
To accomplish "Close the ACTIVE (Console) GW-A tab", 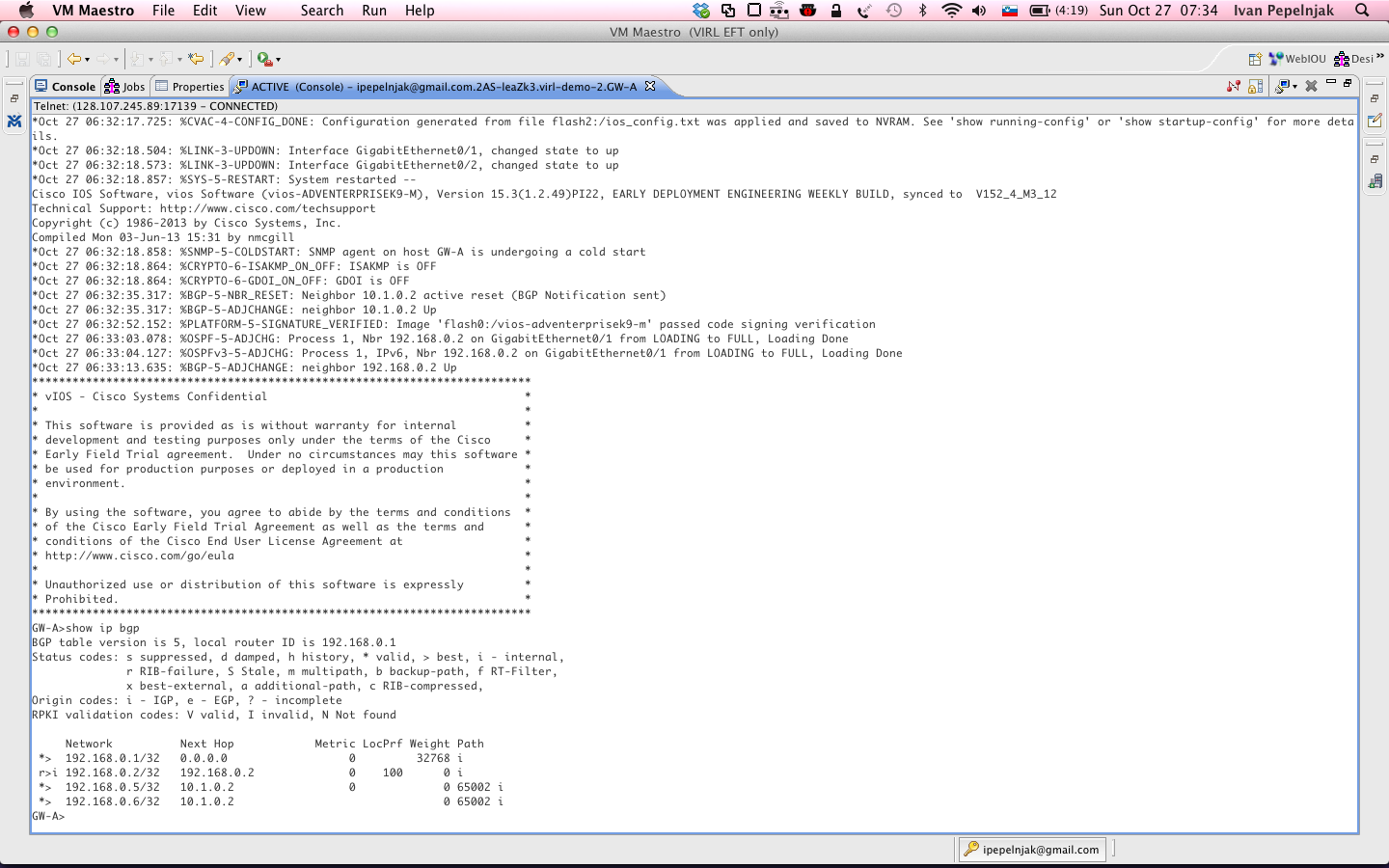I will pos(650,86).
